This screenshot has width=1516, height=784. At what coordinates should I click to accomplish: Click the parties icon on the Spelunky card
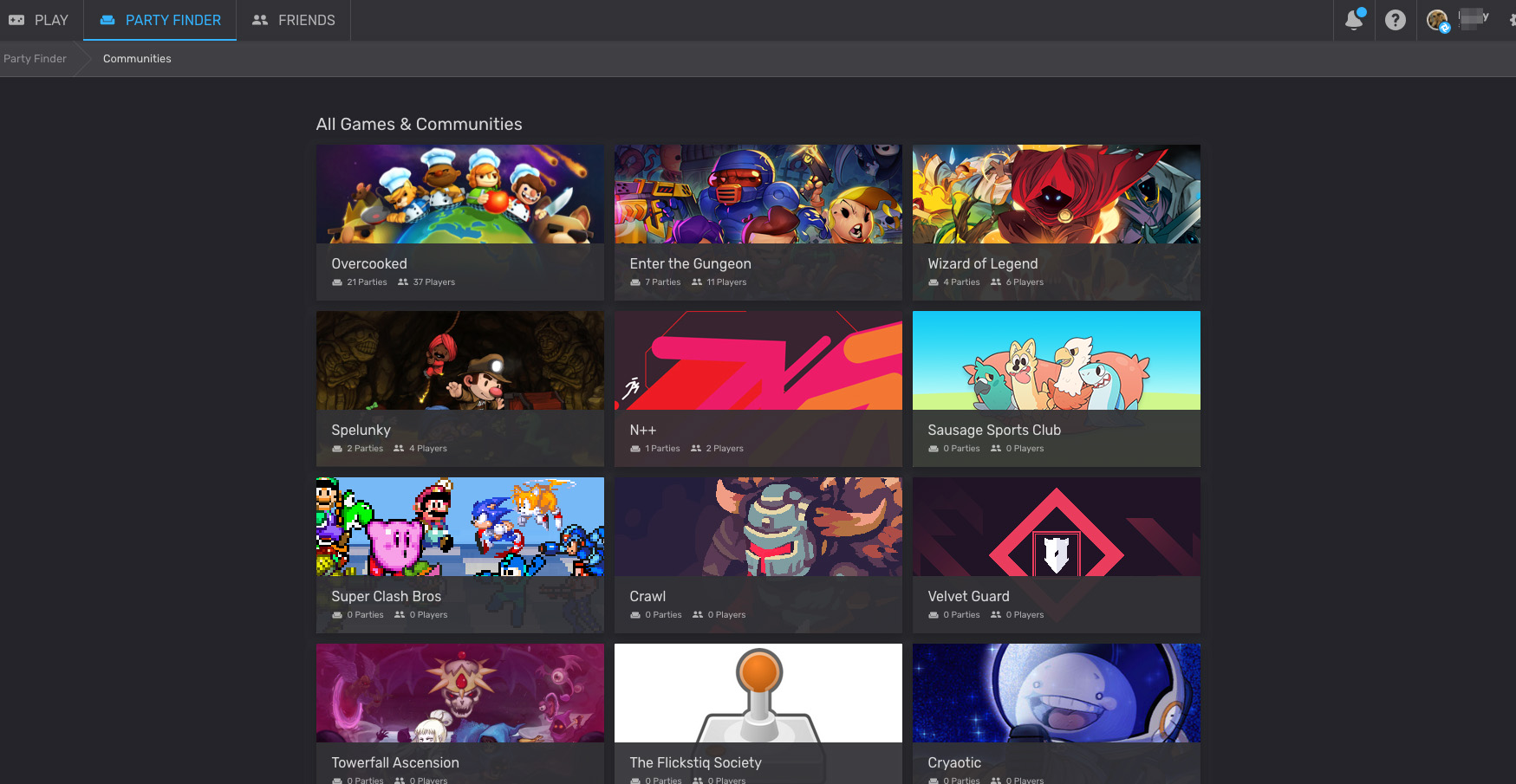(337, 449)
